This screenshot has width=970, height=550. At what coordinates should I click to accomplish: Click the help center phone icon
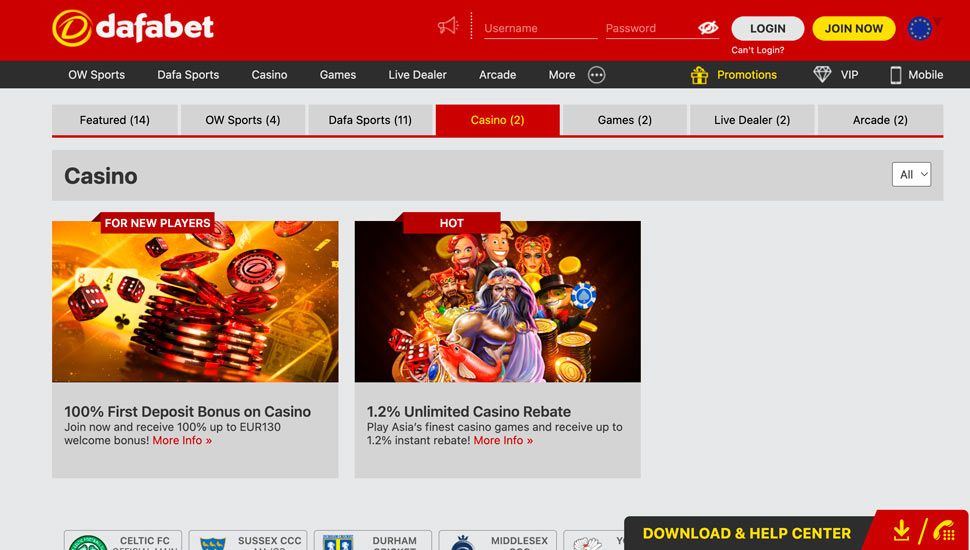944,531
